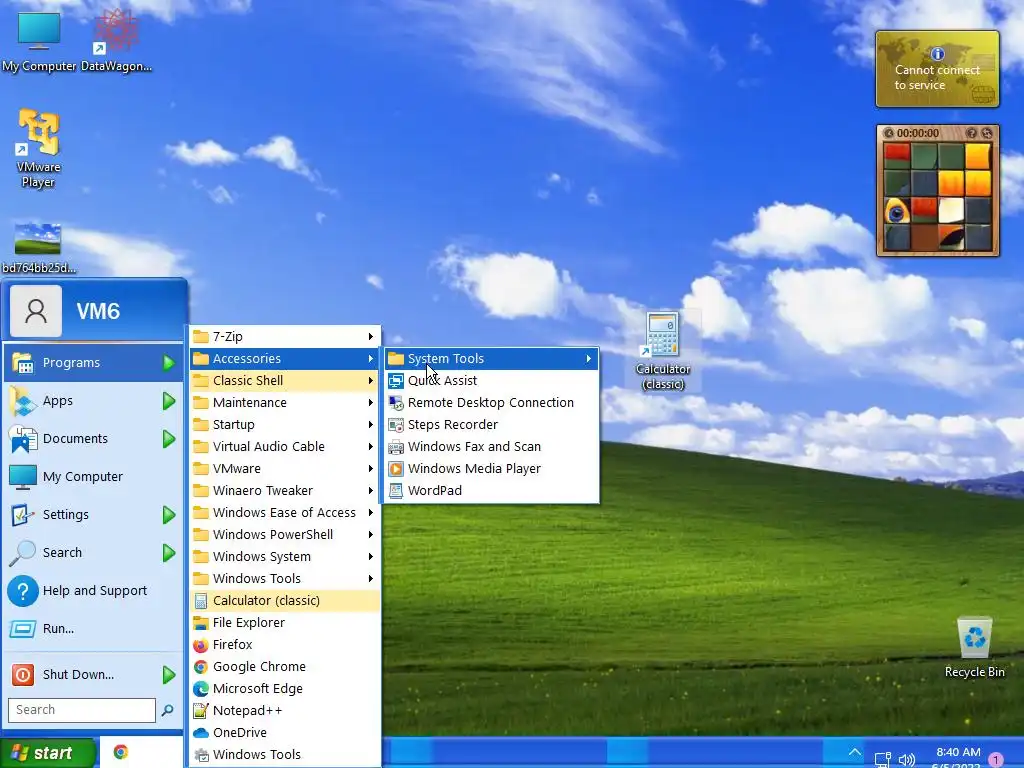Select the bd764bb25d image file on desktop

(x=39, y=248)
